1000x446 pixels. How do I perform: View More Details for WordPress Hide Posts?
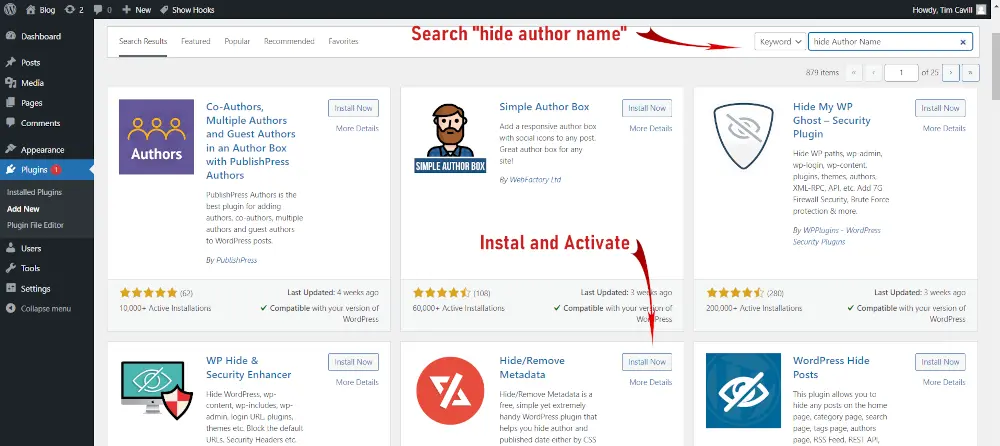[x=944, y=382]
